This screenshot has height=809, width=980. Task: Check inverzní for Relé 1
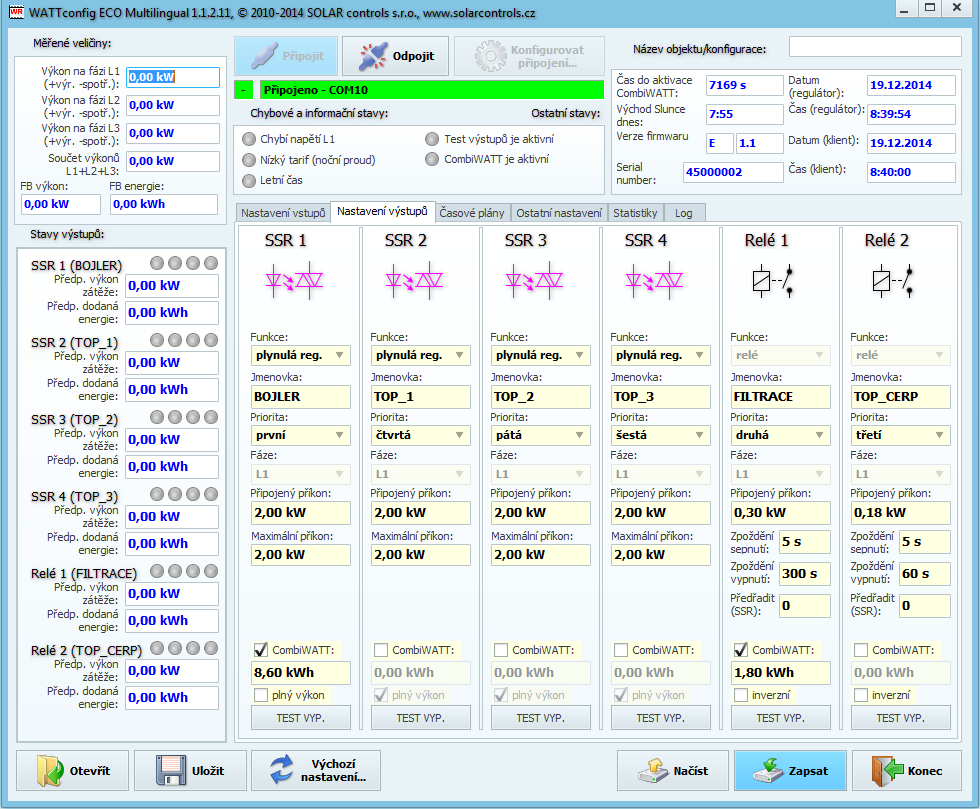741,695
